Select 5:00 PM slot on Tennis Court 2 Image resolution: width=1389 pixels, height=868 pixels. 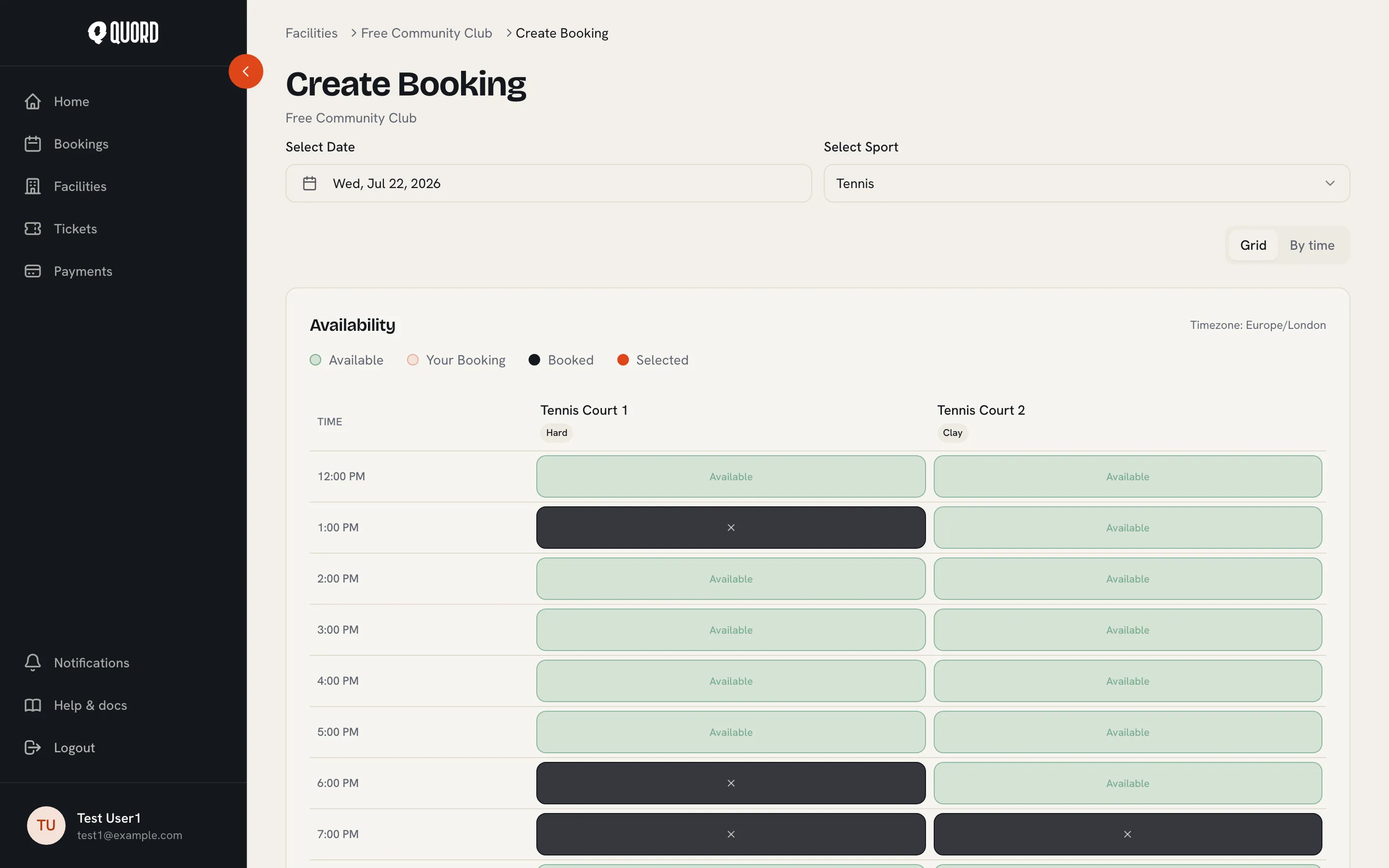(x=1127, y=732)
